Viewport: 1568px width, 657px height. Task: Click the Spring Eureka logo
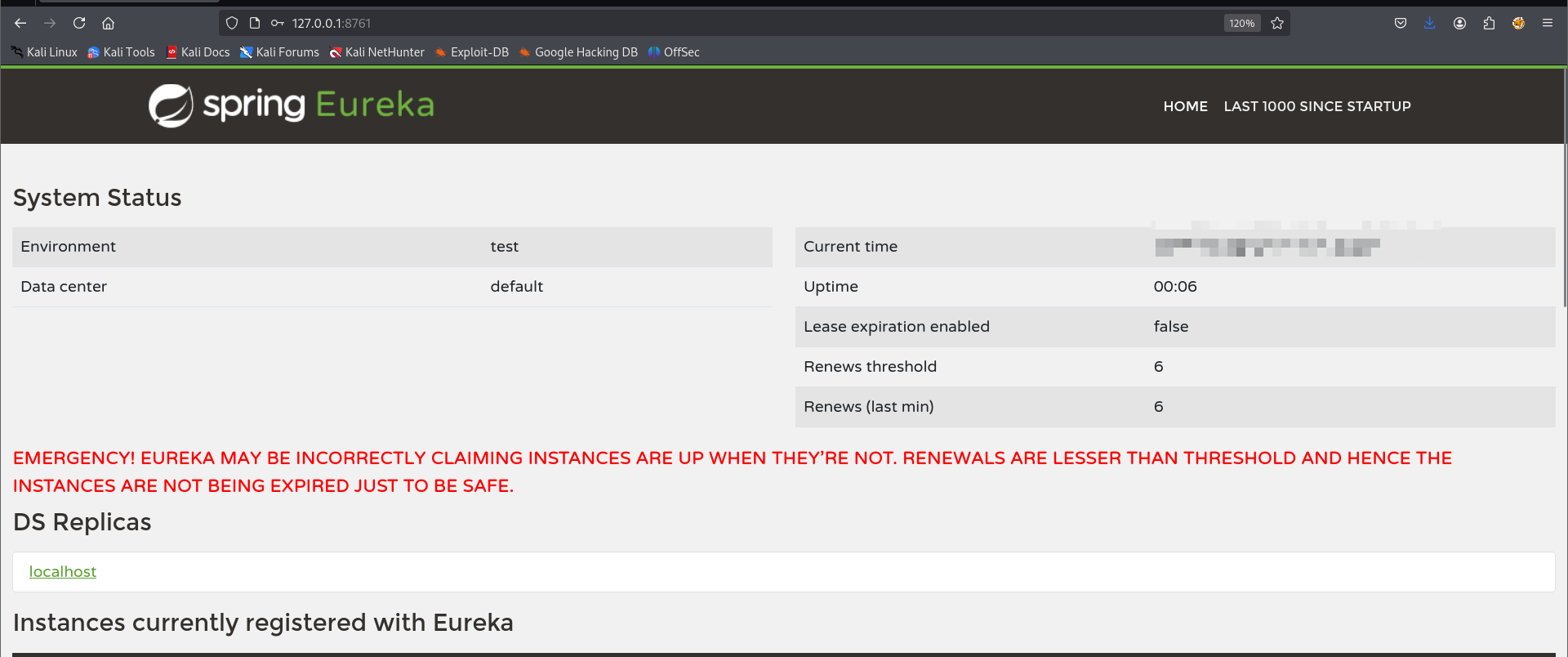click(x=292, y=105)
